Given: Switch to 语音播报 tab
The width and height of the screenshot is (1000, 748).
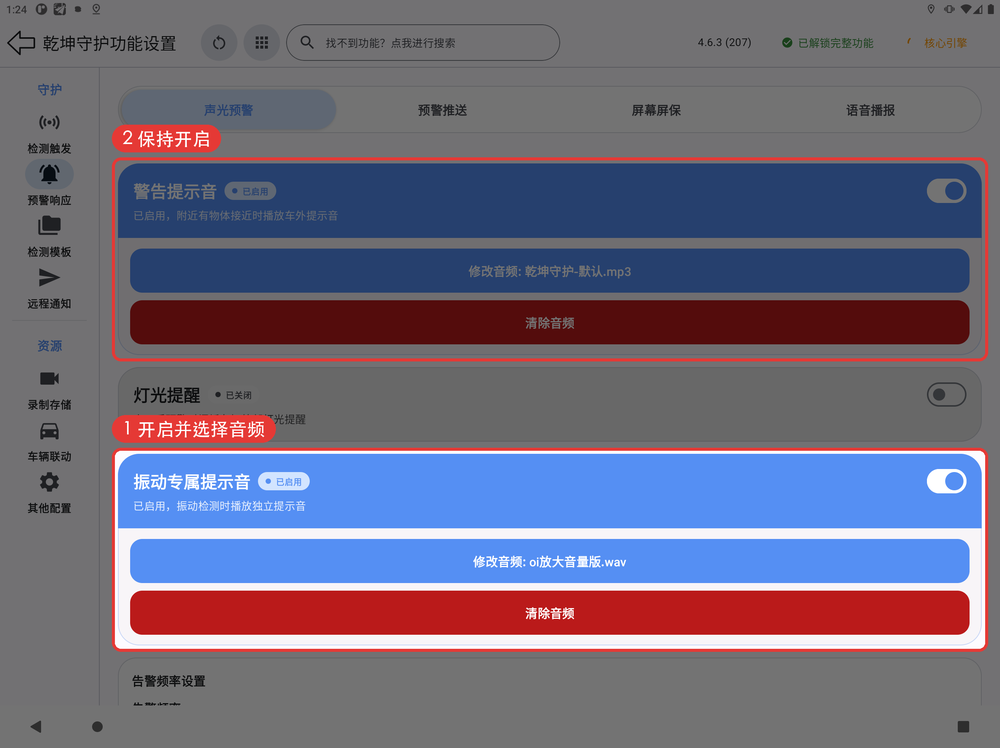Looking at the screenshot, I should tap(871, 110).
